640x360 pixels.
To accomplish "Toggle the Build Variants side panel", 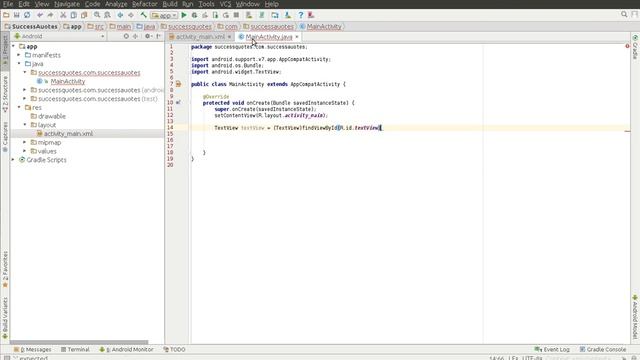I will coord(5,318).
